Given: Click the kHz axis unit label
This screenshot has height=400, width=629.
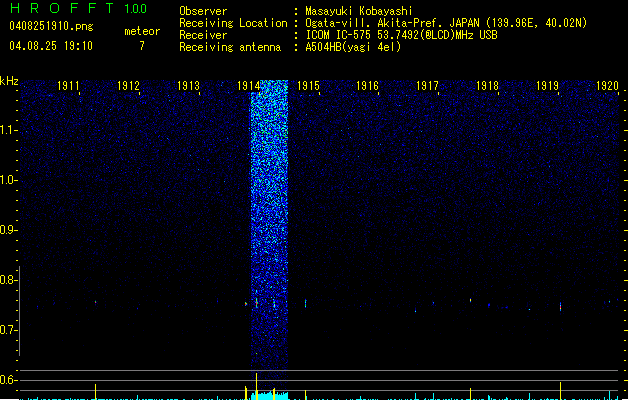Looking at the screenshot, I should click(9, 81).
